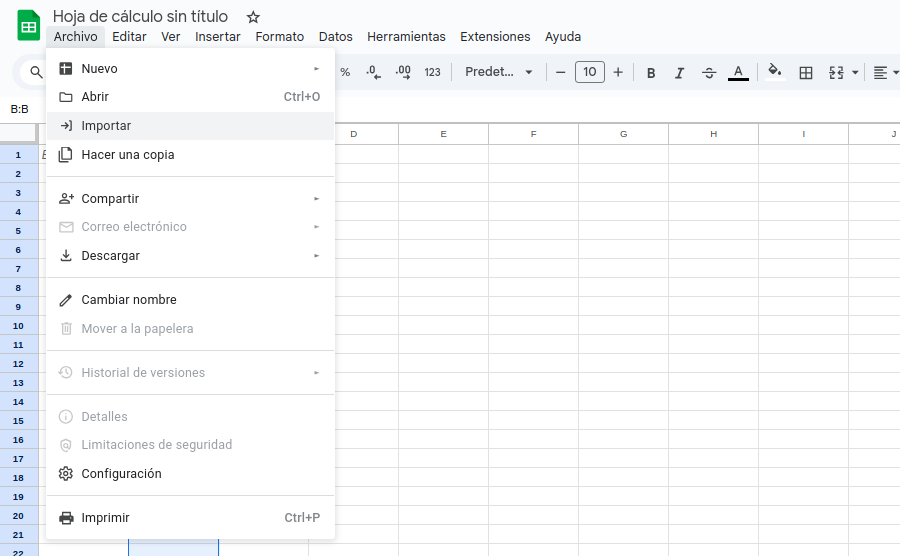This screenshot has width=900, height=556.
Task: Toggle strikethrough formatting
Action: point(709,72)
